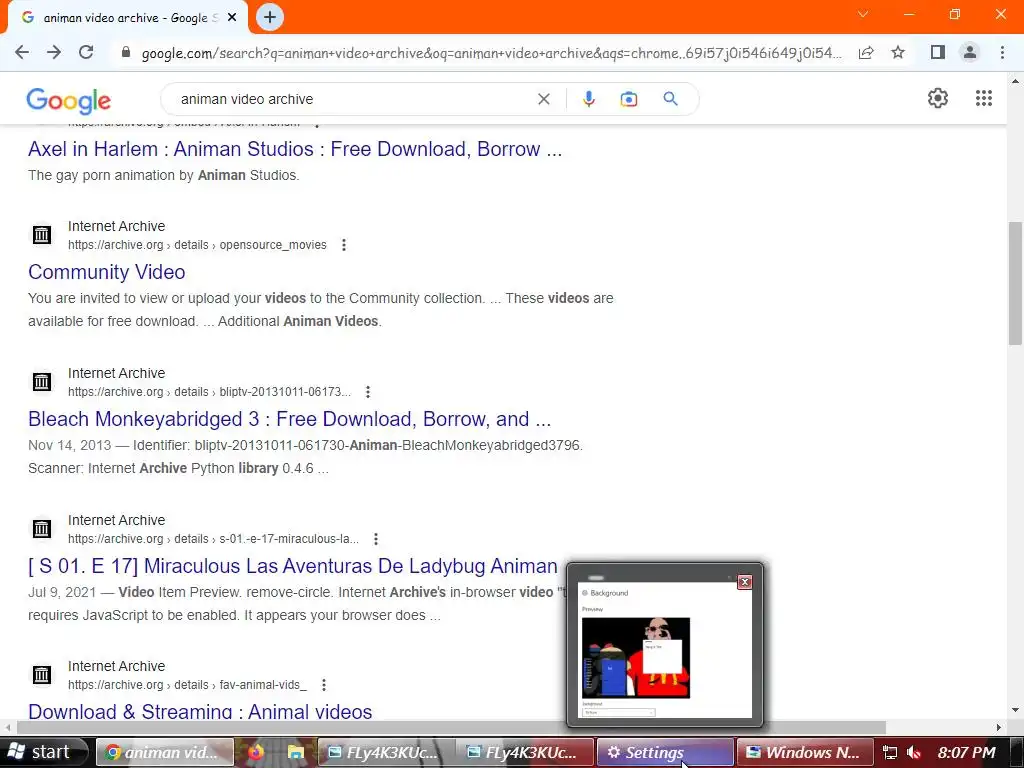Switch to the second 'FLy4K3KUc...' taskbar window
The width and height of the screenshot is (1024, 768).
pos(525,752)
